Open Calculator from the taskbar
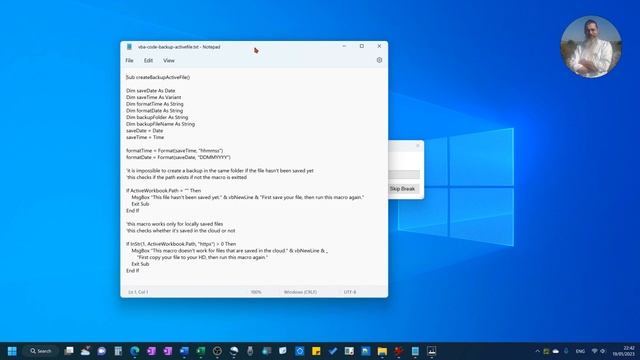This screenshot has width=640, height=360. coord(118,351)
